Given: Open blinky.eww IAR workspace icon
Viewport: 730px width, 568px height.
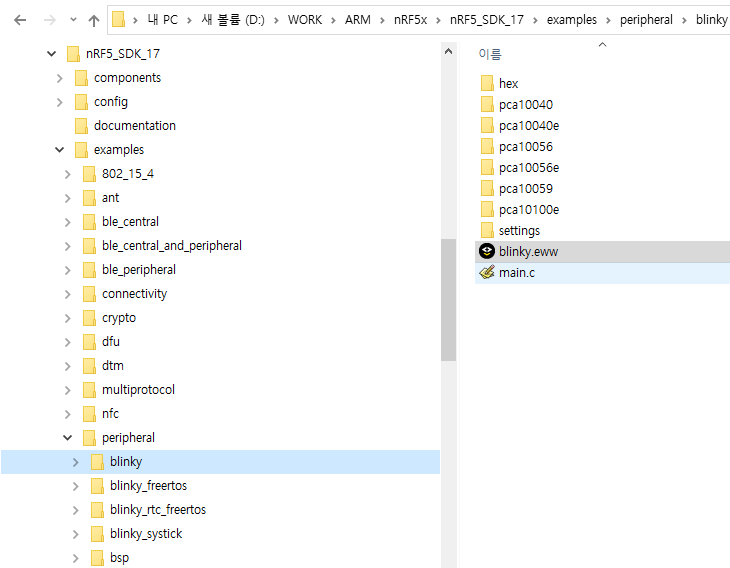Looking at the screenshot, I should (487, 251).
